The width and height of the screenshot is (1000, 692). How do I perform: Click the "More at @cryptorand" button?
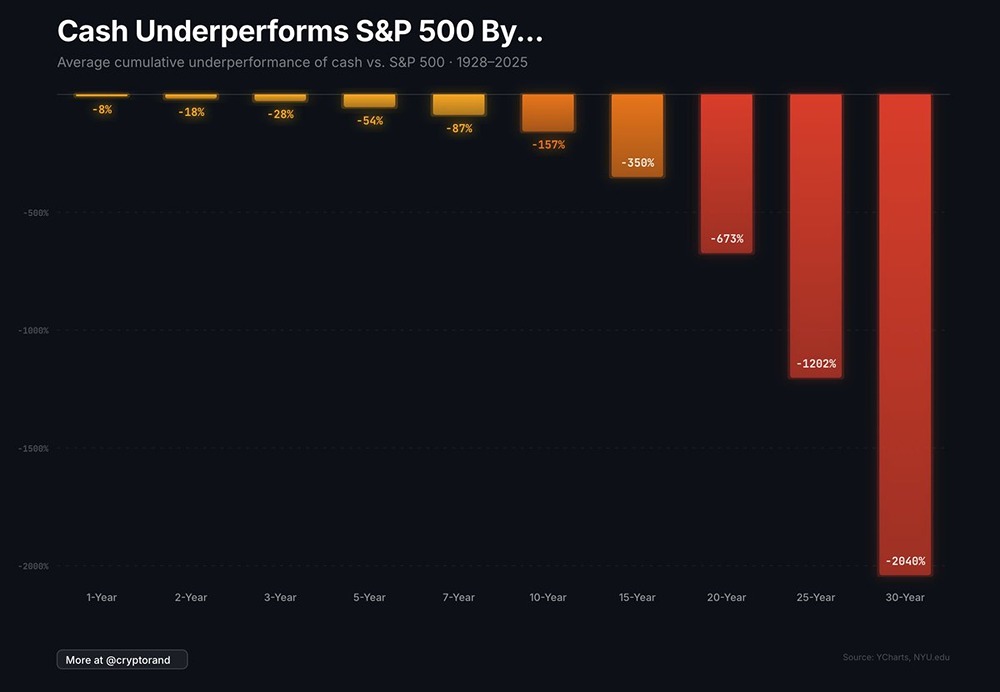tap(122, 660)
